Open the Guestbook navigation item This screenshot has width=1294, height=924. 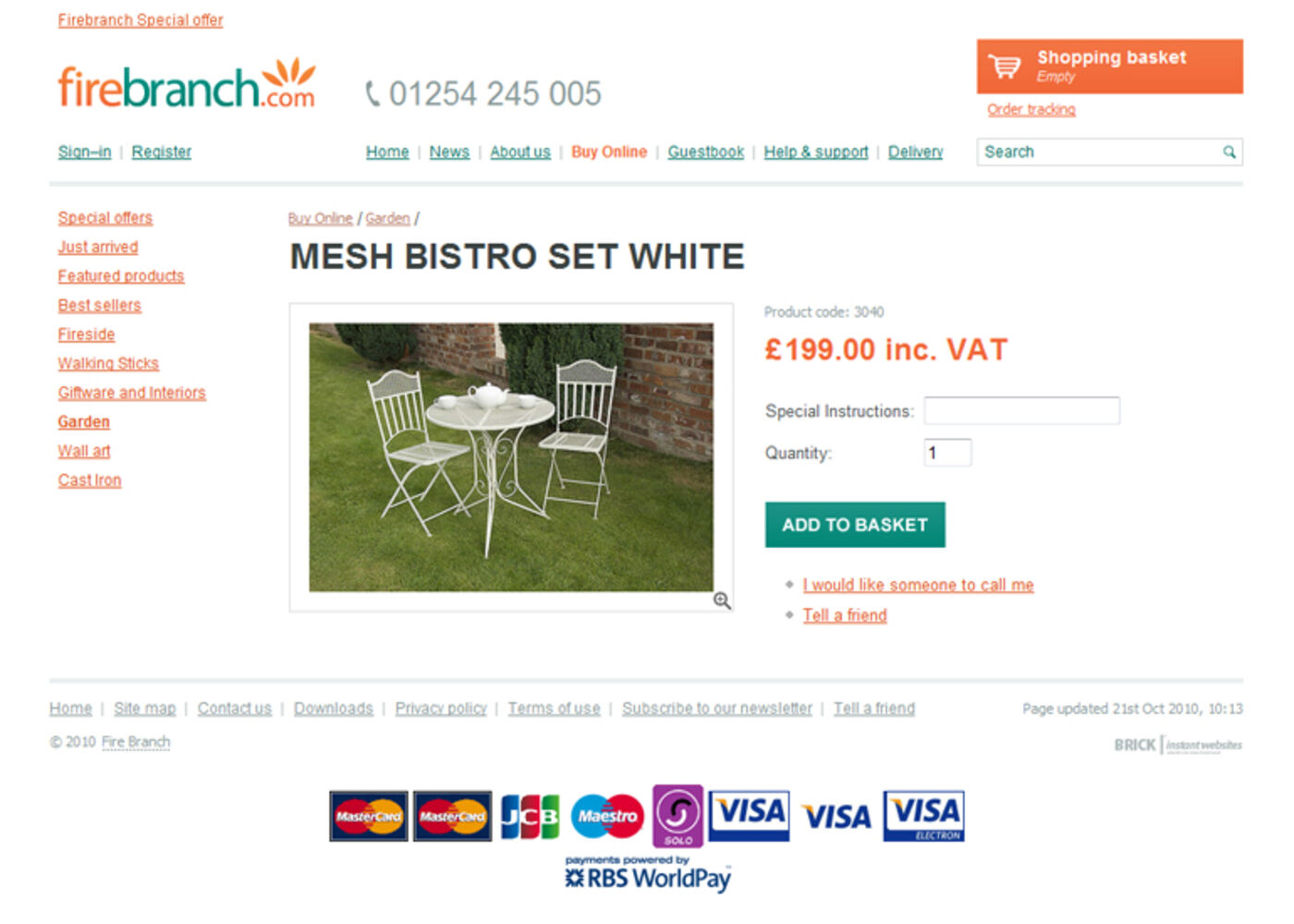(x=706, y=152)
